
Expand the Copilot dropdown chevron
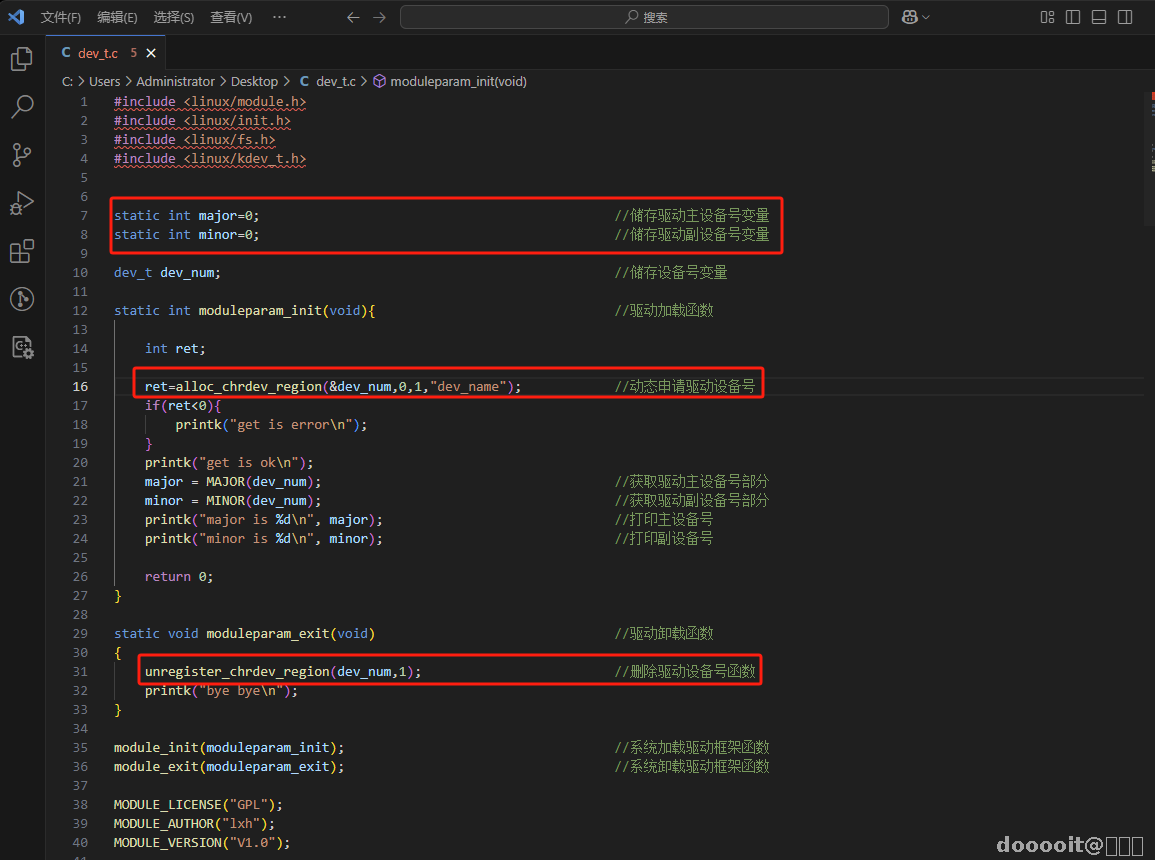pyautogui.click(x=926, y=17)
